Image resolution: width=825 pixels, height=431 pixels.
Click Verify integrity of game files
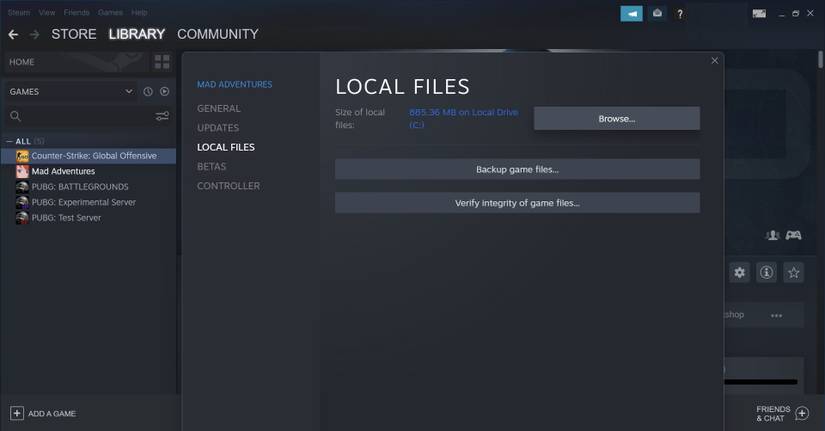click(517, 203)
